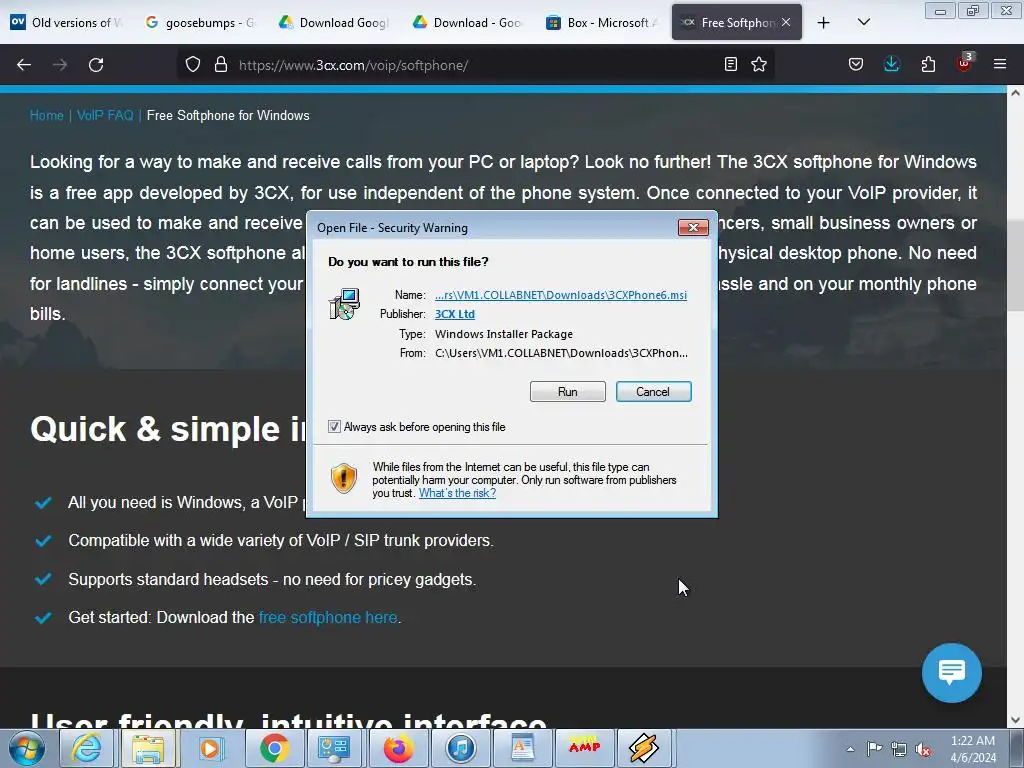Click the free softphone here link
The image size is (1024, 768).
(x=328, y=617)
